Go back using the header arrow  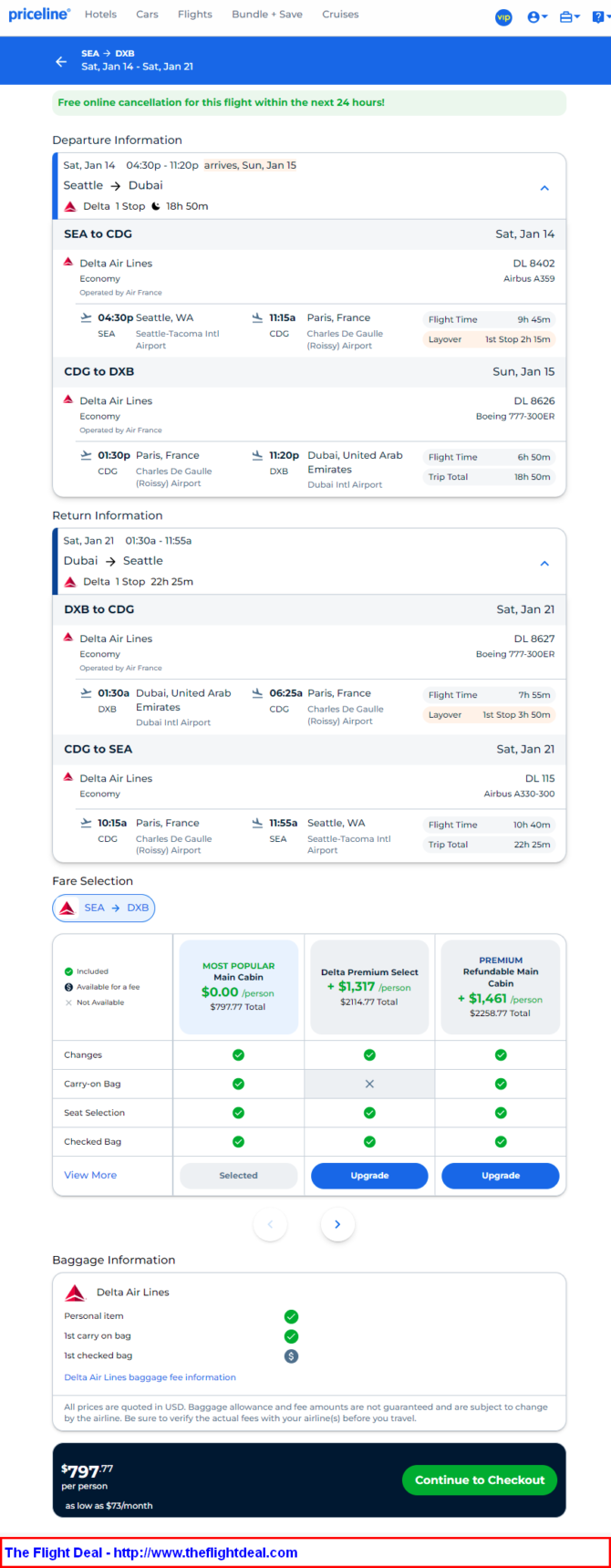point(61,61)
